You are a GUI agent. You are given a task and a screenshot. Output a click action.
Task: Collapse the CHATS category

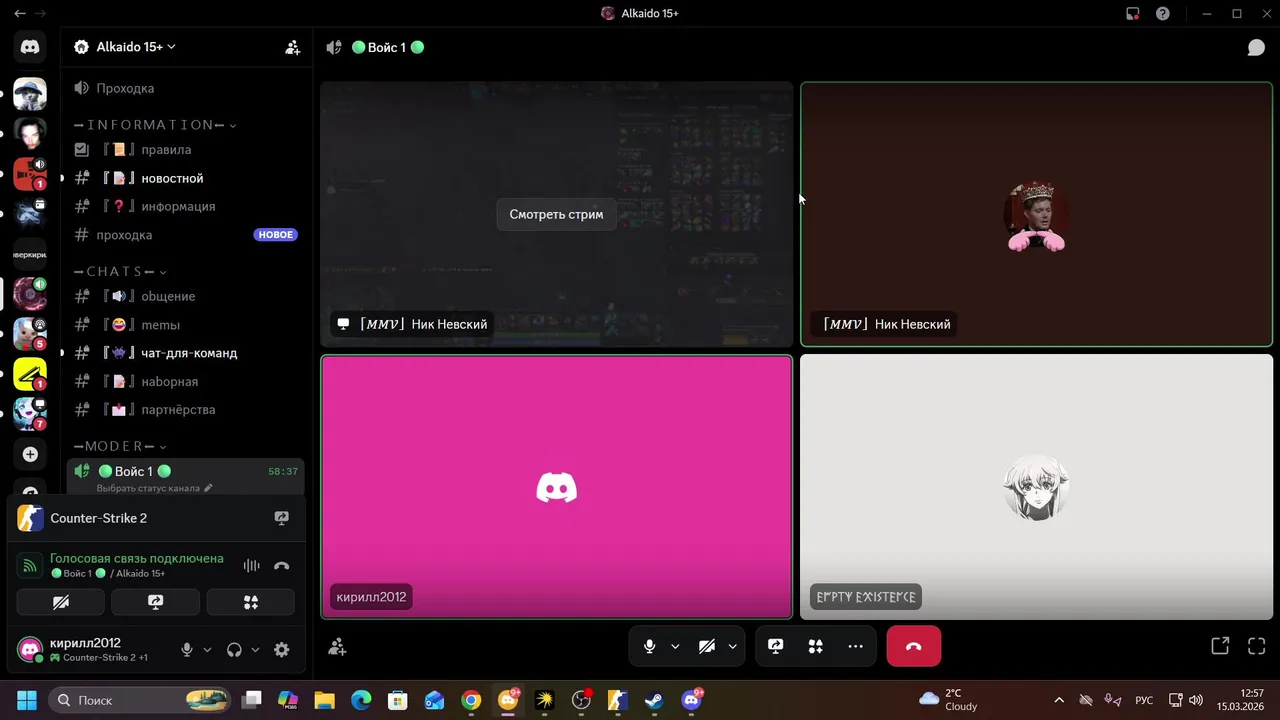[120, 272]
